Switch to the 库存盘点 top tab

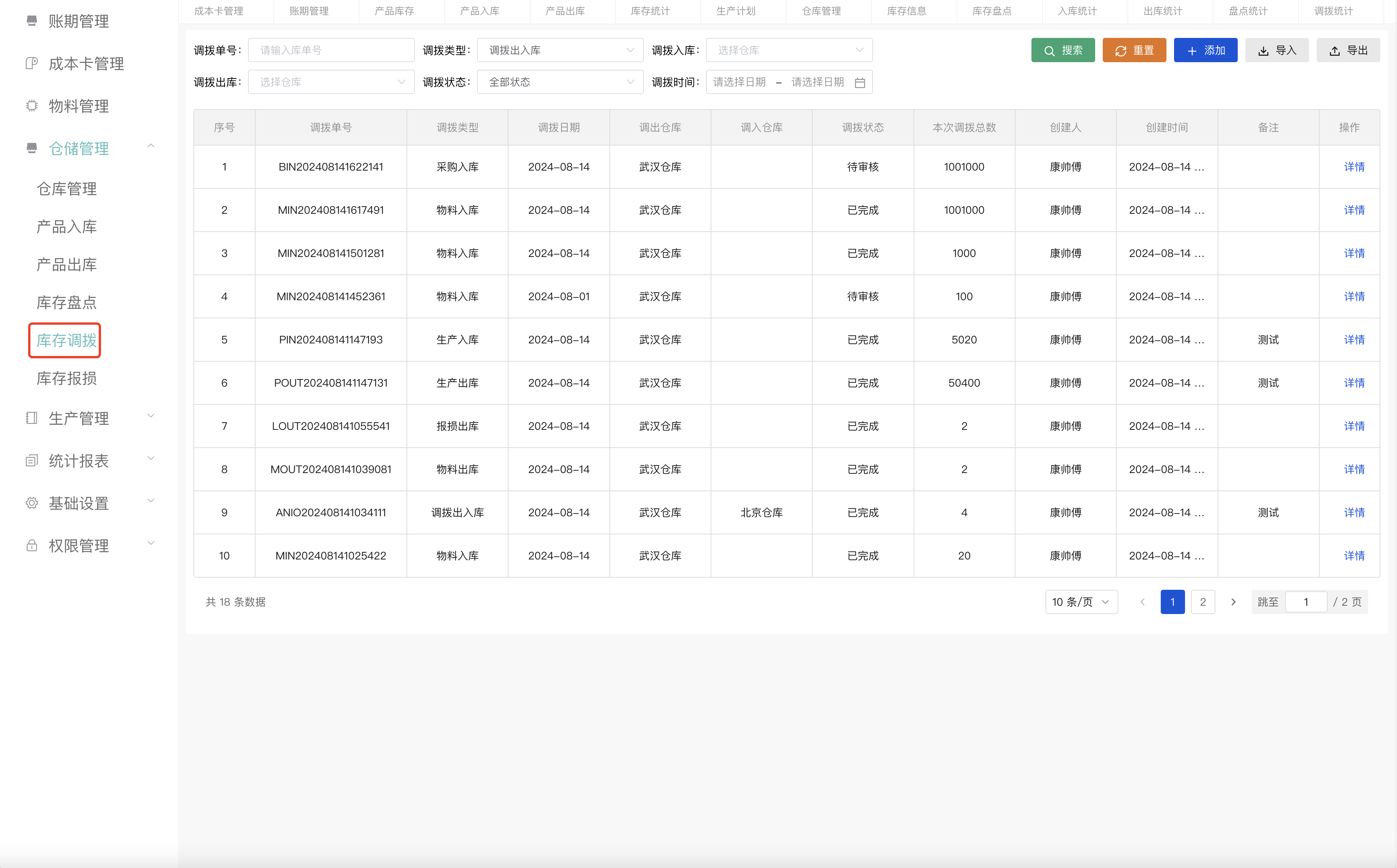point(992,11)
